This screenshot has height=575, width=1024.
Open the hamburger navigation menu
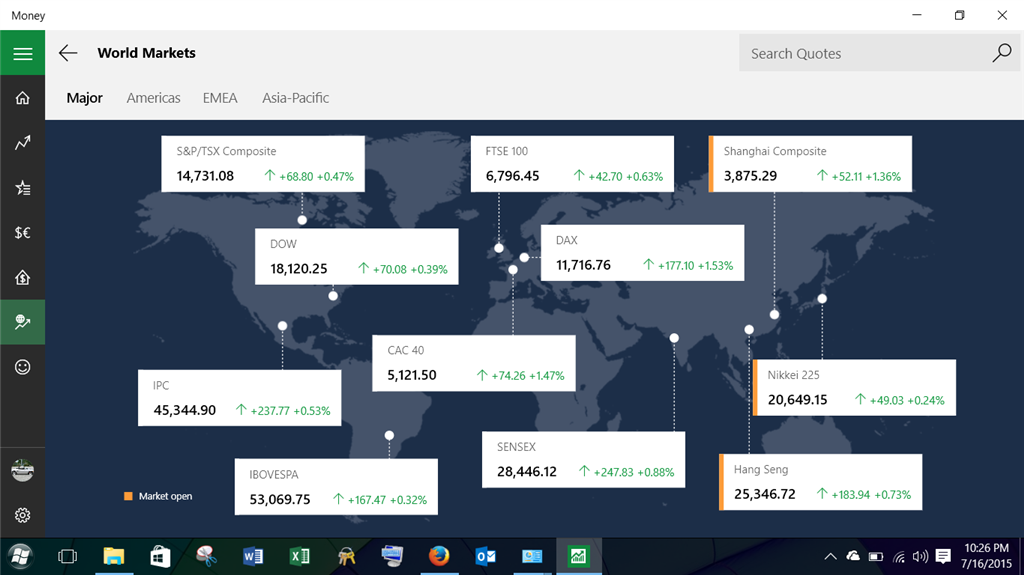tap(22, 53)
